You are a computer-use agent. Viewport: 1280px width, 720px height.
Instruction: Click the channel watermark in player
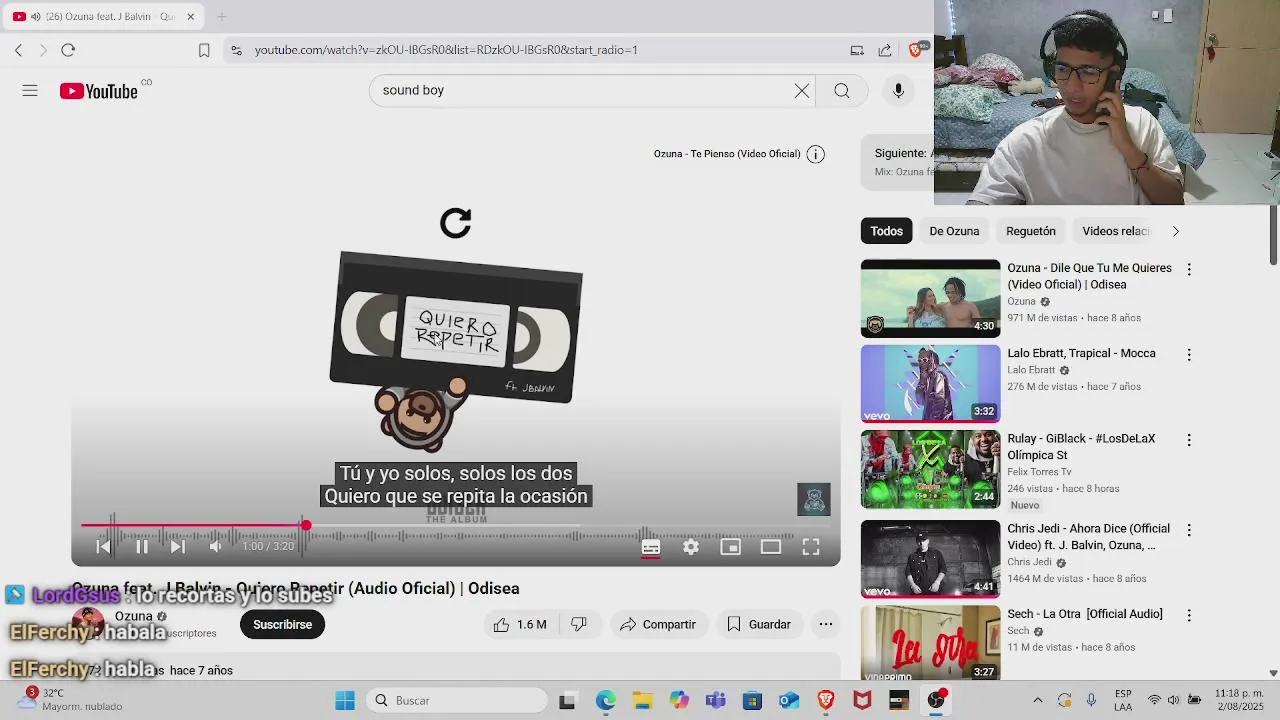814,500
